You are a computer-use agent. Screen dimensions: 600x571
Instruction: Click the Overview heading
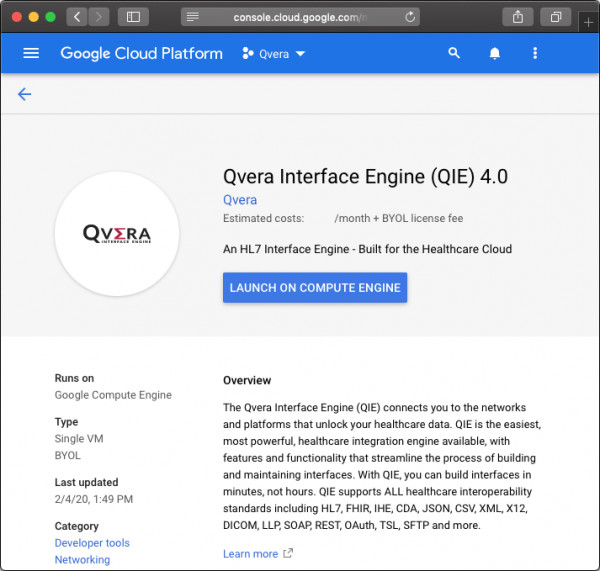click(x=247, y=380)
